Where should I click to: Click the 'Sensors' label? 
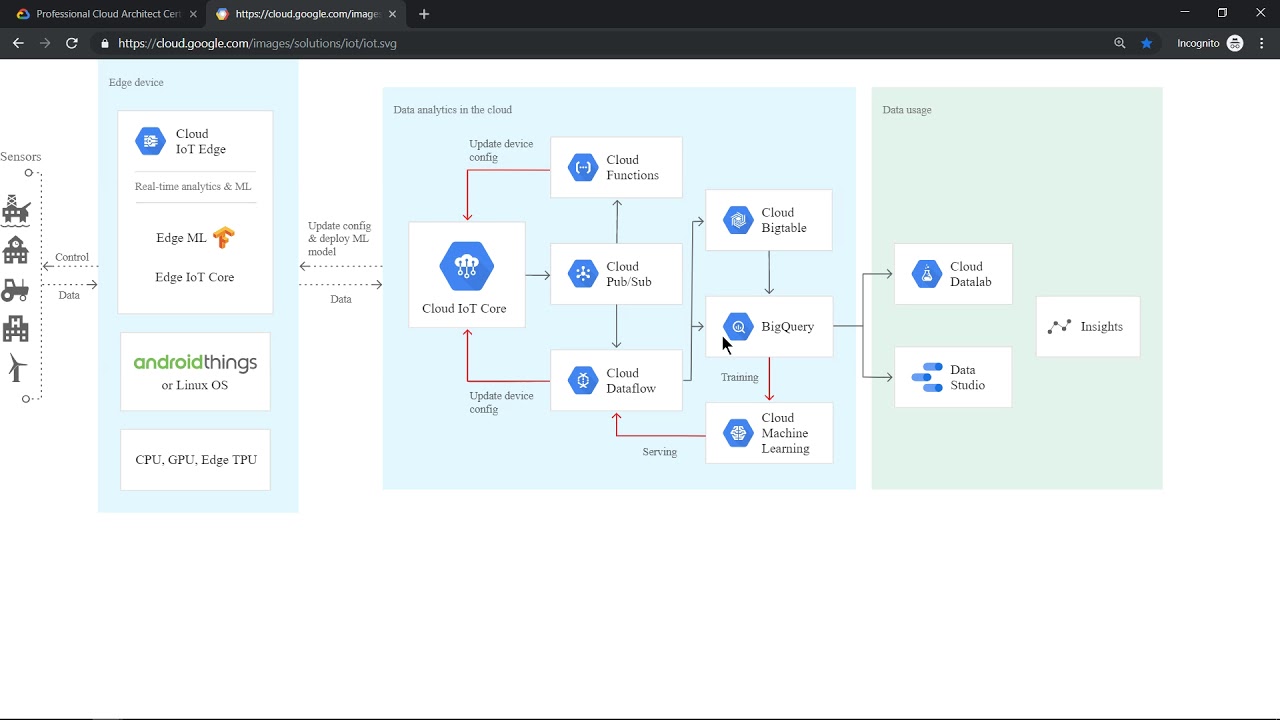(x=21, y=157)
